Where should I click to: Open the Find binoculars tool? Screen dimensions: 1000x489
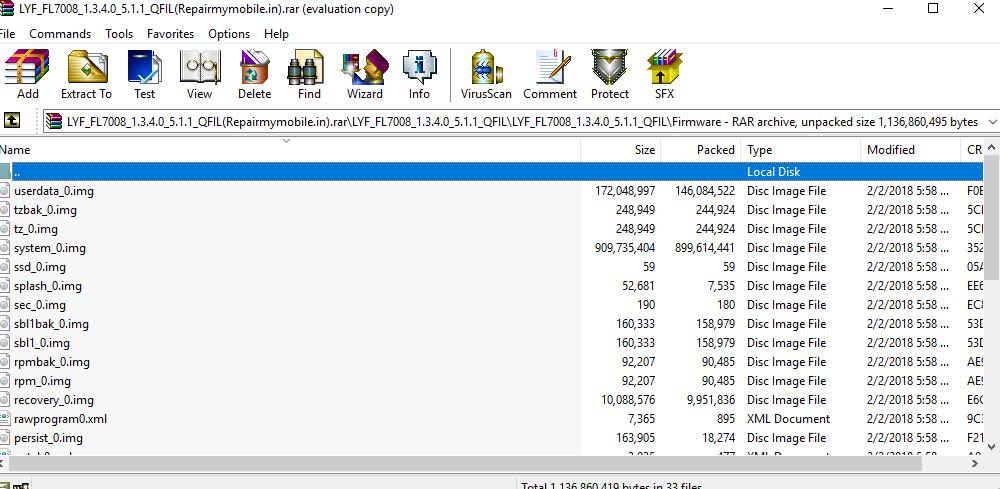pos(309,75)
